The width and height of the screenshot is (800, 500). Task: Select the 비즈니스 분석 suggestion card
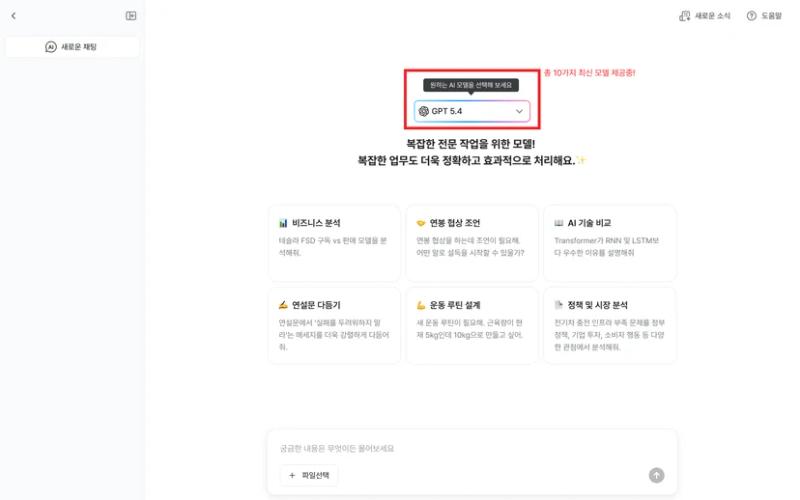pyautogui.click(x=334, y=243)
